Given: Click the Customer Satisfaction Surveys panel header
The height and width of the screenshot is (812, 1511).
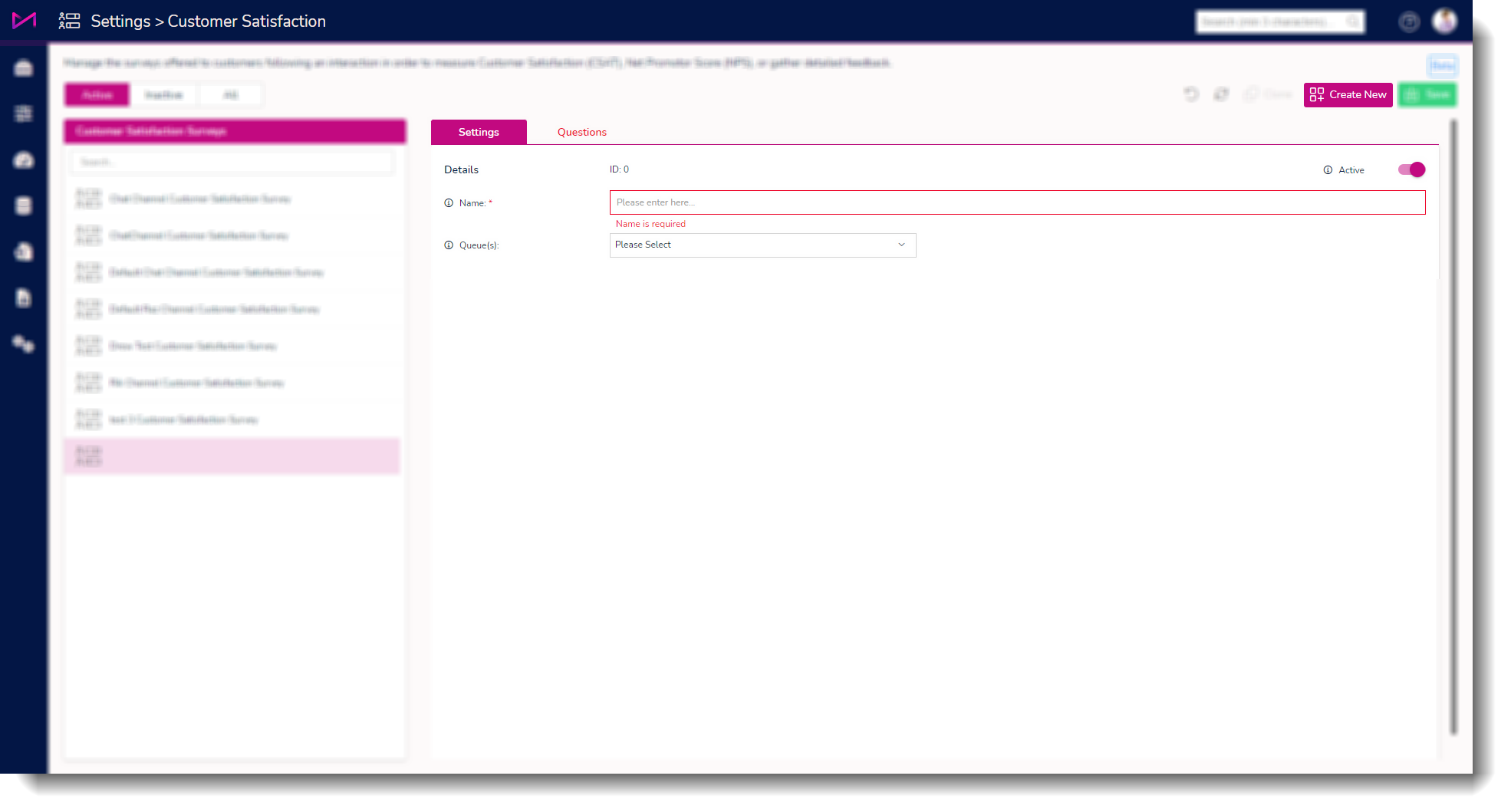Looking at the screenshot, I should 235,131.
